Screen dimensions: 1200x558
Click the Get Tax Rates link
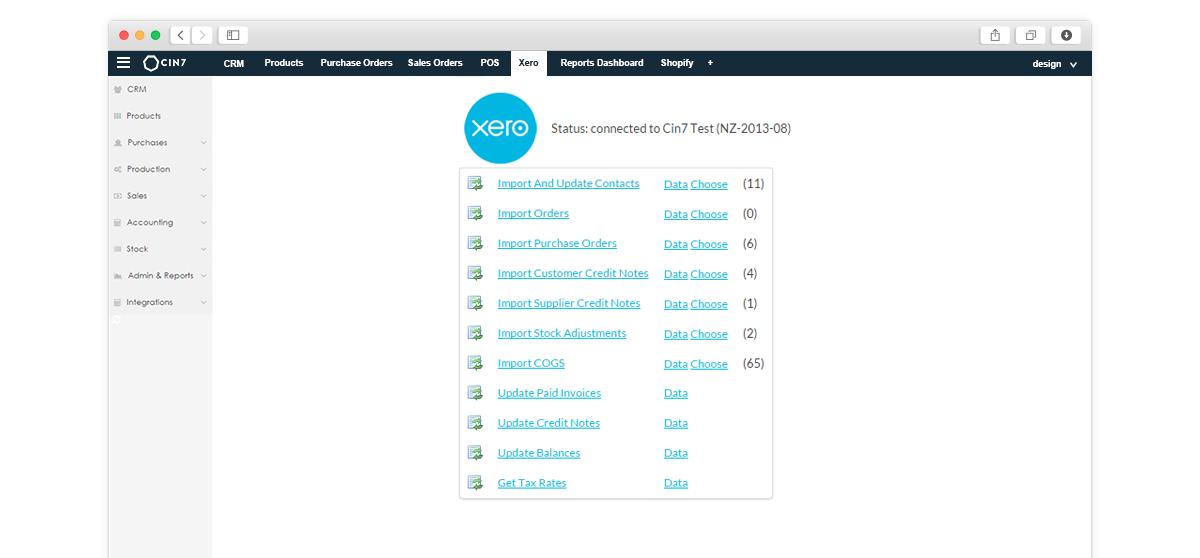coord(532,484)
